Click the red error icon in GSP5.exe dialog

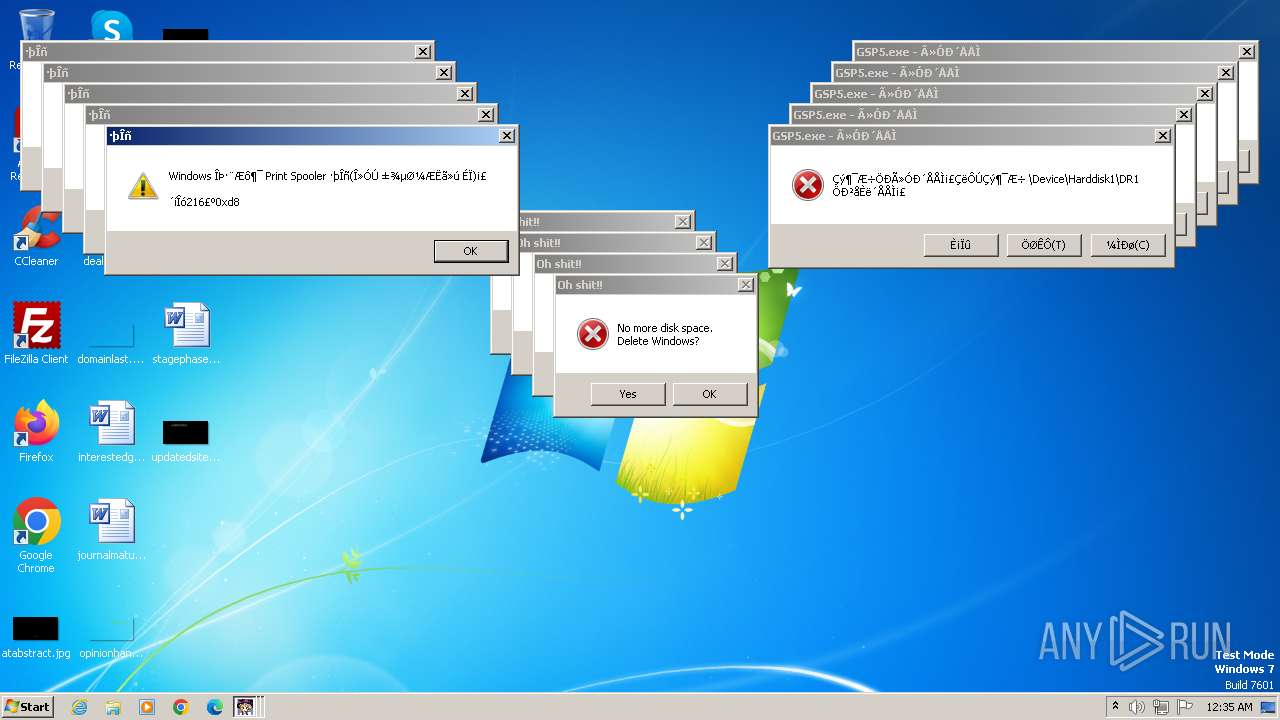[808, 185]
